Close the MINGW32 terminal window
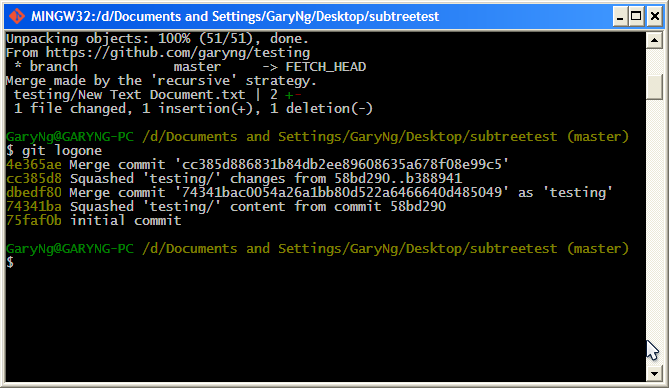 click(x=654, y=17)
